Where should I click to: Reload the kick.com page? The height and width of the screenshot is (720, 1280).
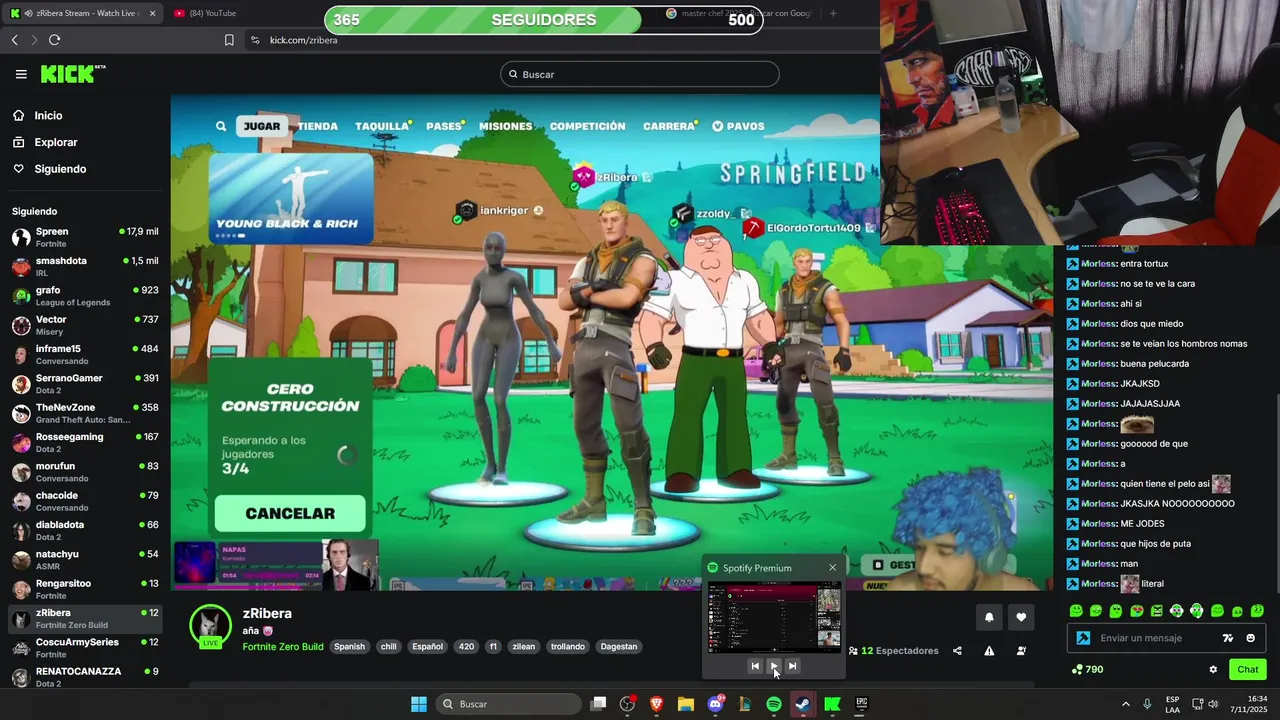[x=54, y=40]
